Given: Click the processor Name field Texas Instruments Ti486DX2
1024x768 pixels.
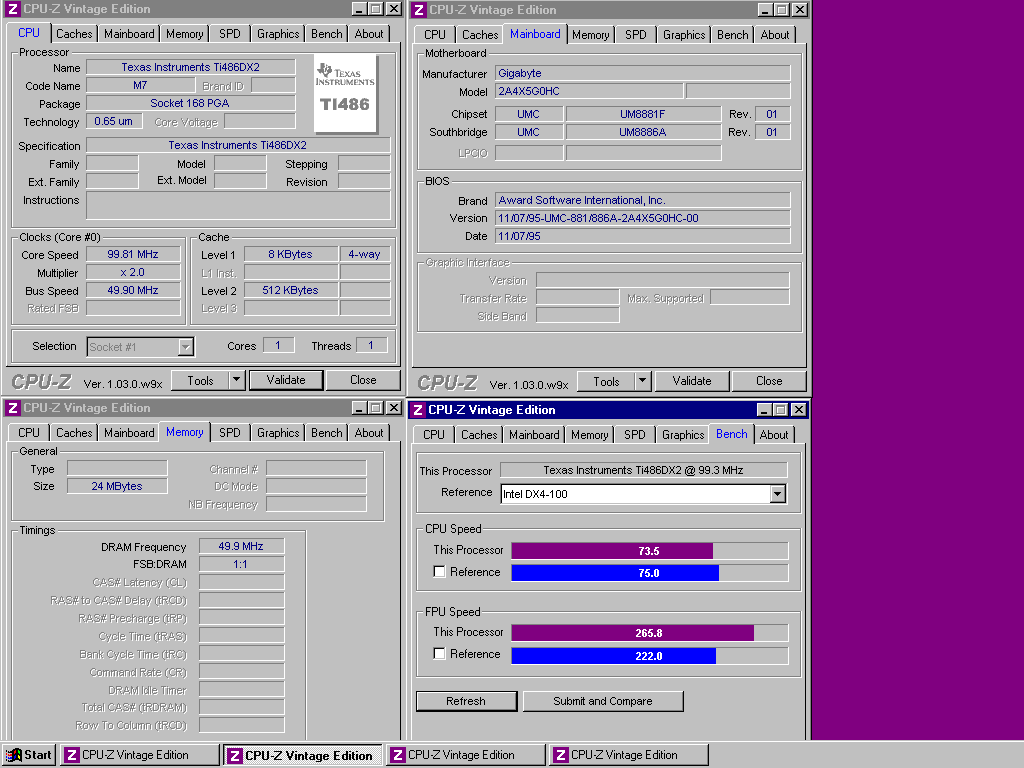Looking at the screenshot, I should tap(191, 67).
